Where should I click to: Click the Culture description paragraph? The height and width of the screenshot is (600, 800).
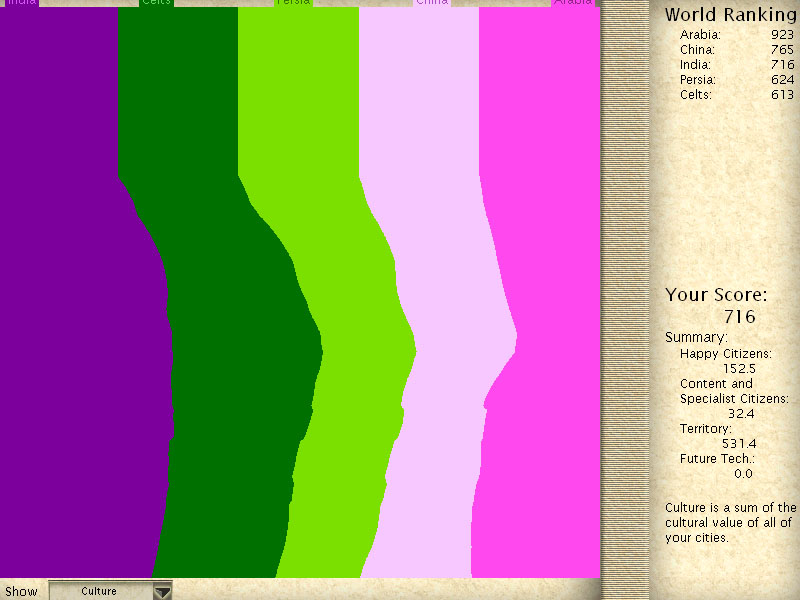(x=730, y=522)
